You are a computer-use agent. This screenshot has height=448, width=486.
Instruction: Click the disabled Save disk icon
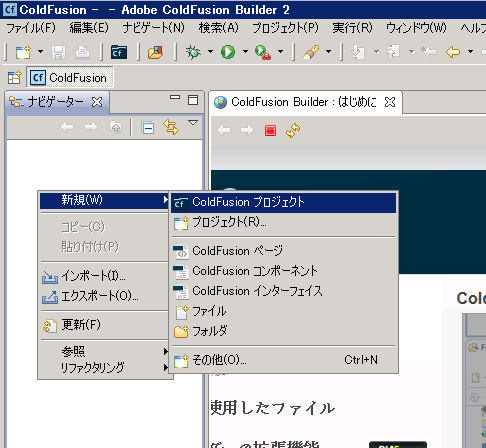[58, 52]
